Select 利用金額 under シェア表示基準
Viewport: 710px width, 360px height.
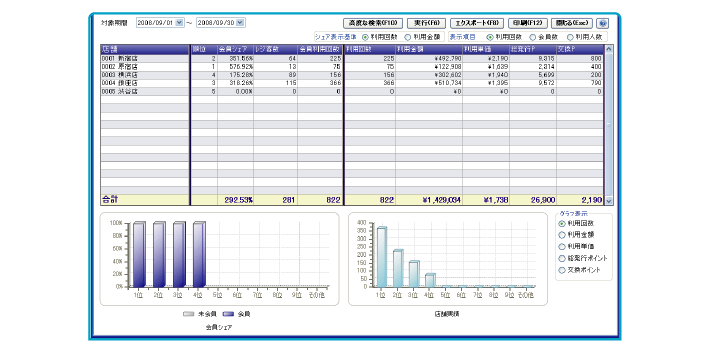[x=408, y=38]
